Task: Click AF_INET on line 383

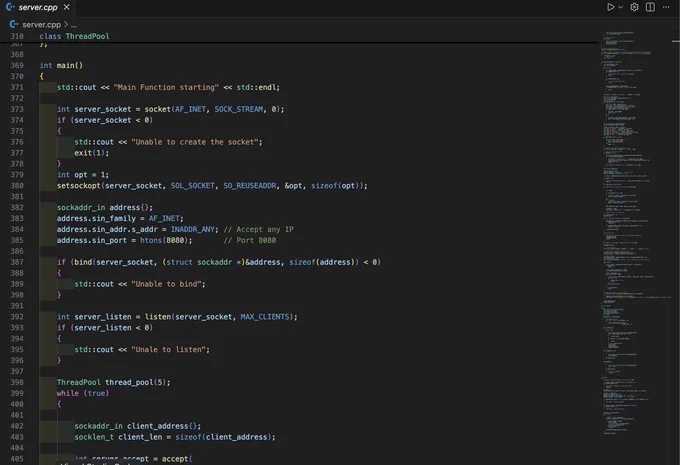Action: point(164,218)
